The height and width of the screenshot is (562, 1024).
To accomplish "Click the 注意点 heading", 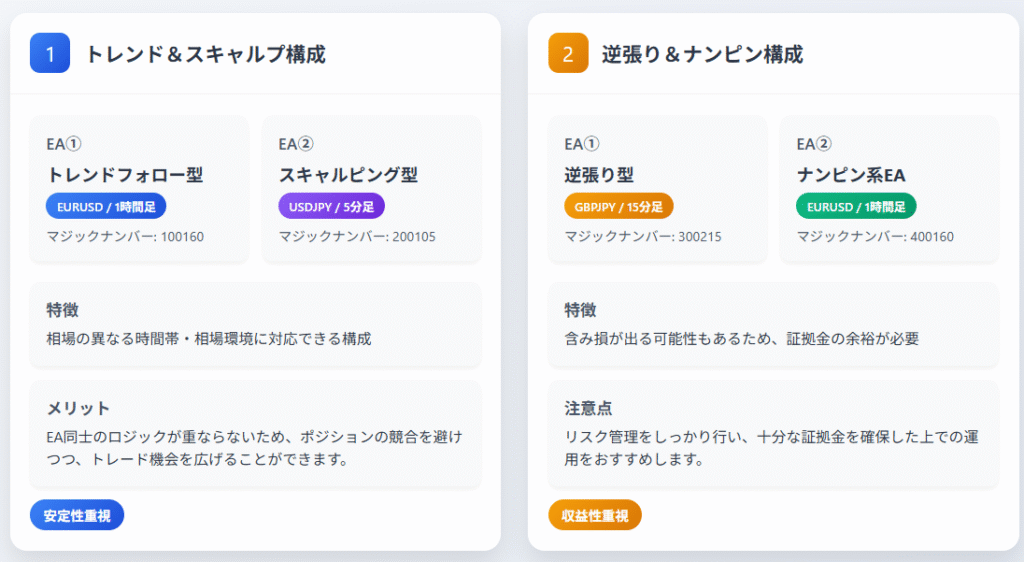I will point(588,409).
